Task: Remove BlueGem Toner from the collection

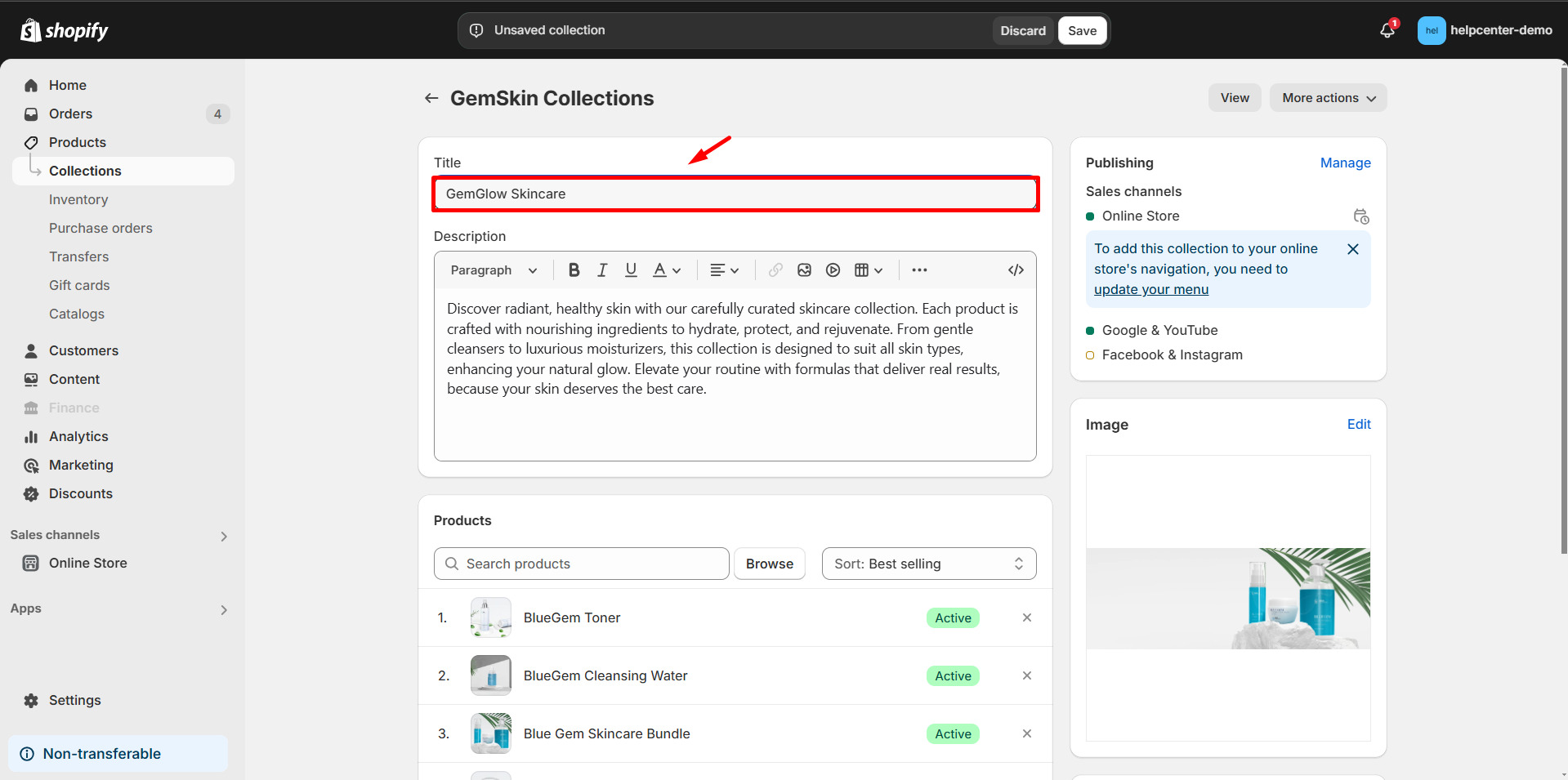Action: click(1026, 618)
